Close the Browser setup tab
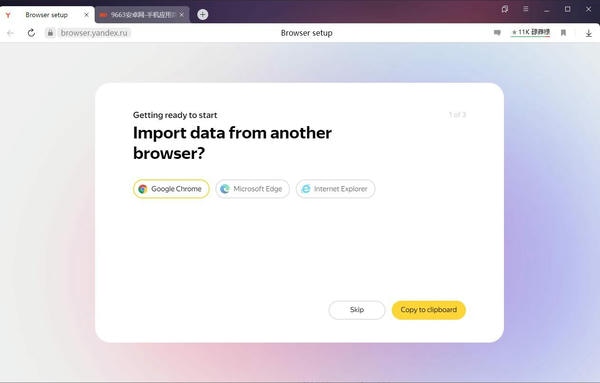The width and height of the screenshot is (600, 383). point(86,15)
